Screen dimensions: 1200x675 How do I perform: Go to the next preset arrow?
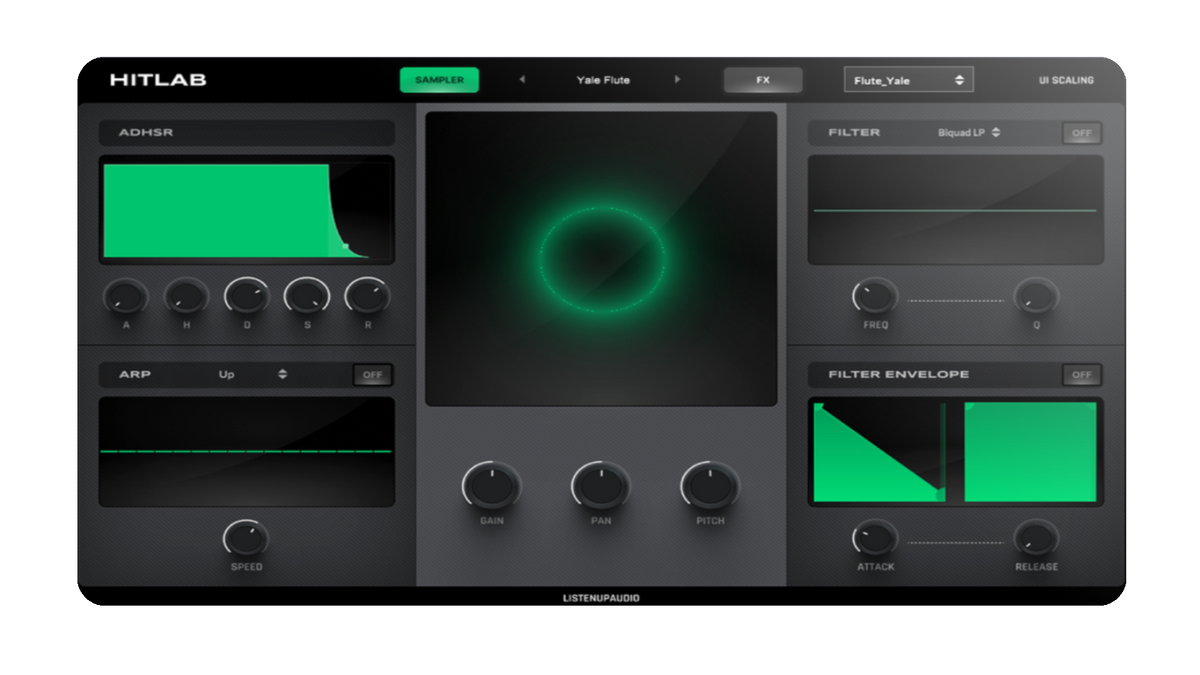(678, 80)
